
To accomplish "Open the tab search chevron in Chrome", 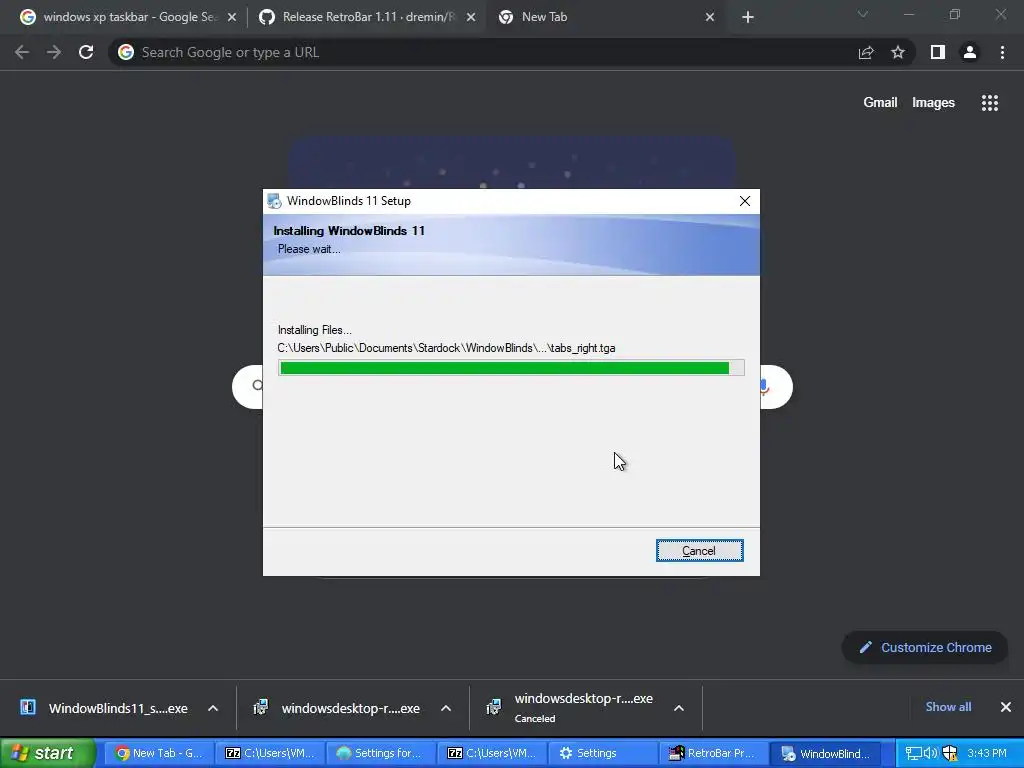I will coord(863,14).
